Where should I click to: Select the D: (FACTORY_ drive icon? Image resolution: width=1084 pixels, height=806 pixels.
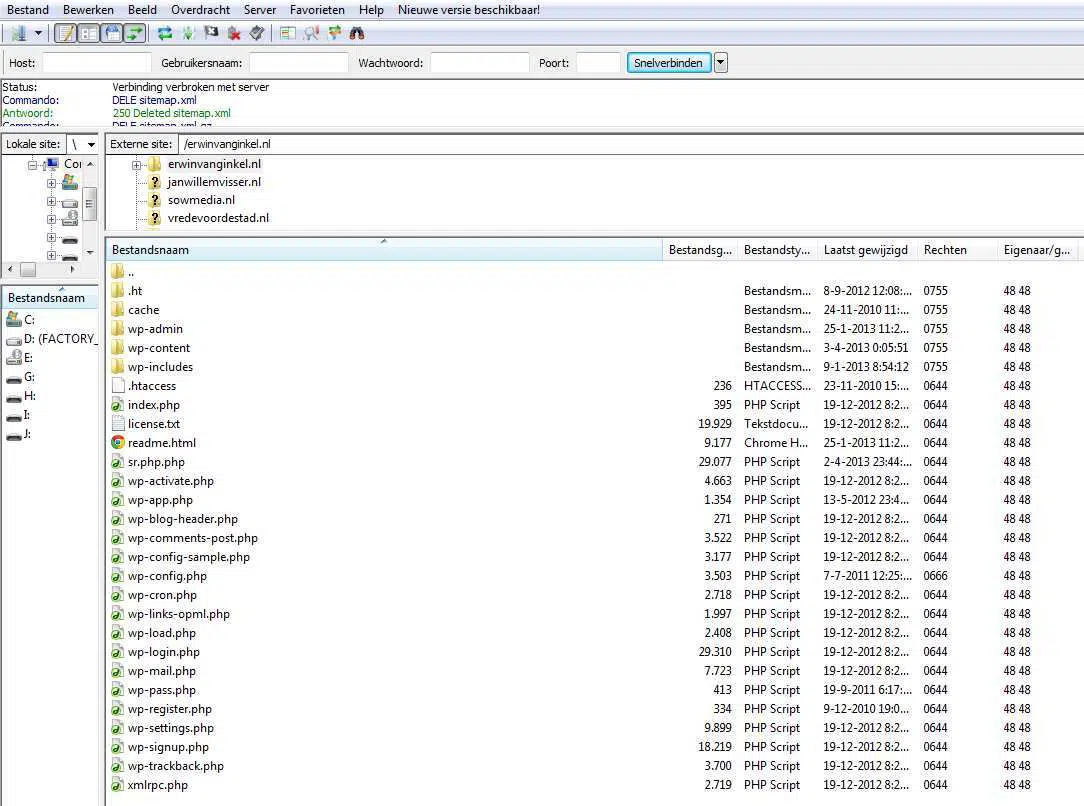pyautogui.click(x=14, y=339)
